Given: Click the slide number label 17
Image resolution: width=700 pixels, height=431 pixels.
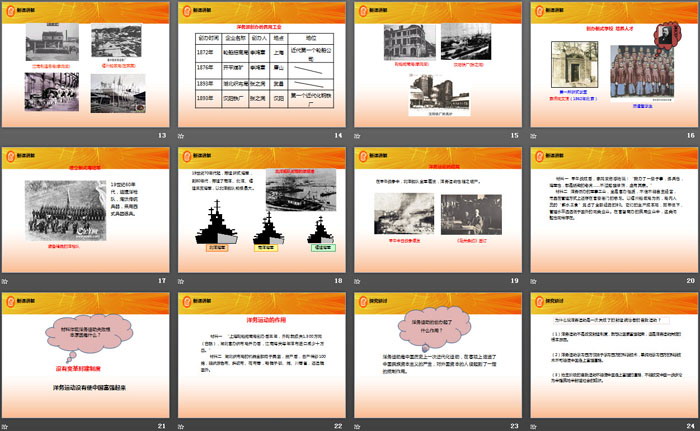Looking at the screenshot, I should pos(162,280).
